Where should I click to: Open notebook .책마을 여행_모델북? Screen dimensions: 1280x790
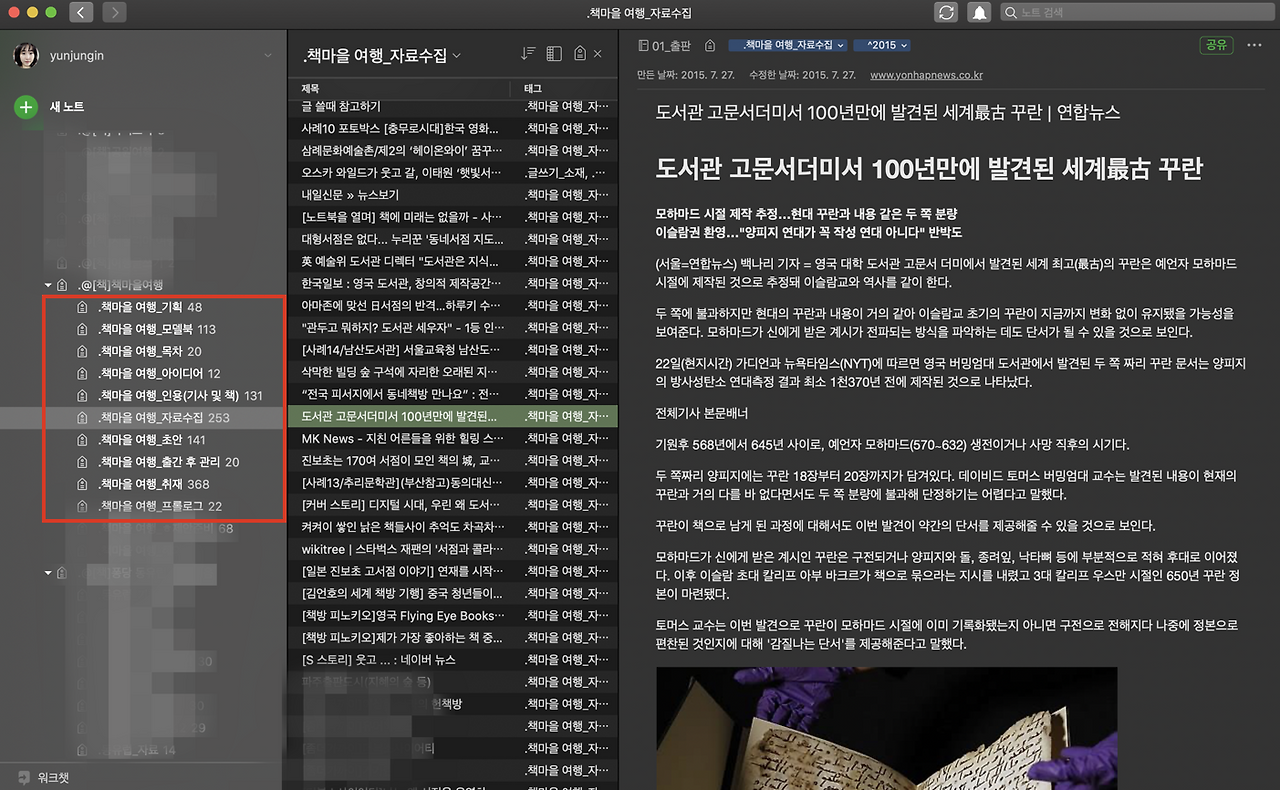point(156,329)
